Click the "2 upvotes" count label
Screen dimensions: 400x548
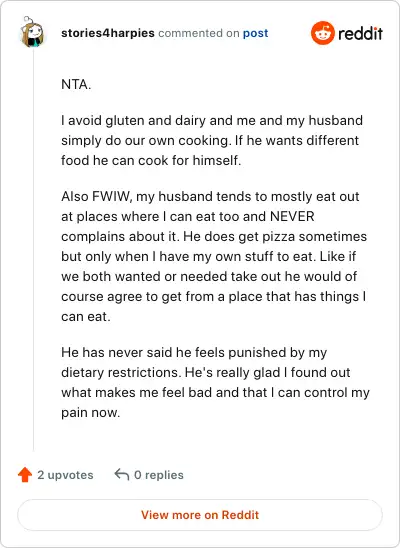click(65, 475)
